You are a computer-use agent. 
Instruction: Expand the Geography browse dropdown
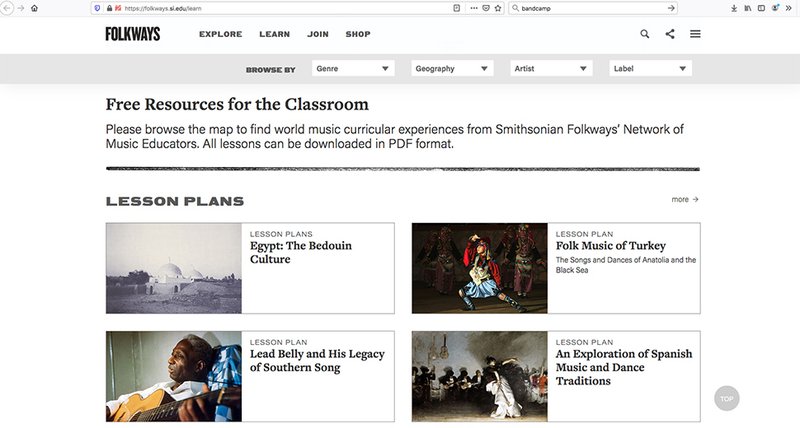452,69
